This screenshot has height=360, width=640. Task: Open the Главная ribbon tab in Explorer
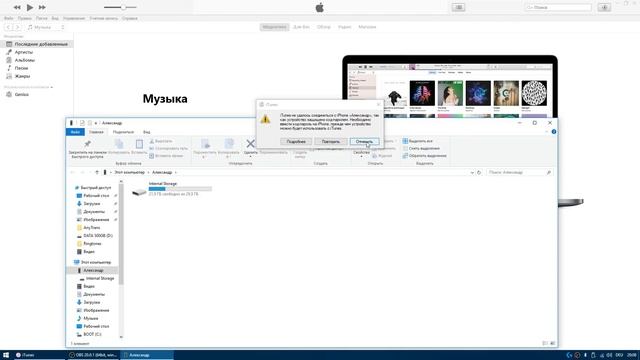96,132
